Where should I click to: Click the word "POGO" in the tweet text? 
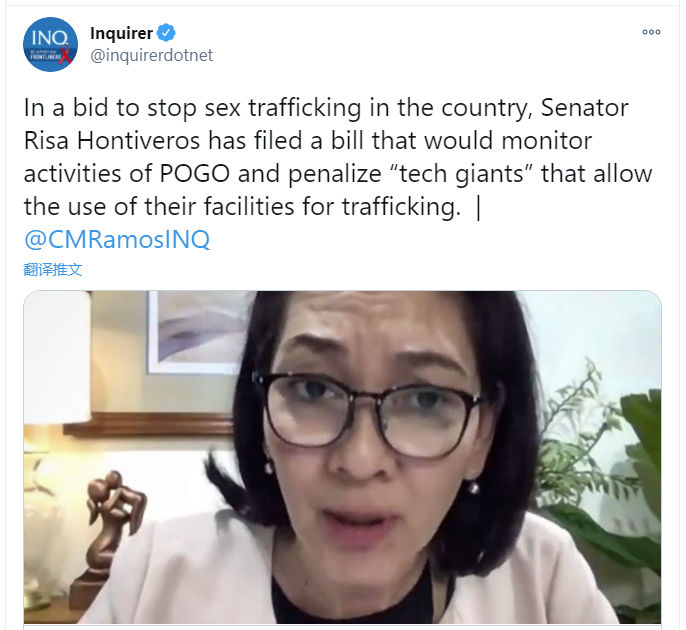point(195,174)
